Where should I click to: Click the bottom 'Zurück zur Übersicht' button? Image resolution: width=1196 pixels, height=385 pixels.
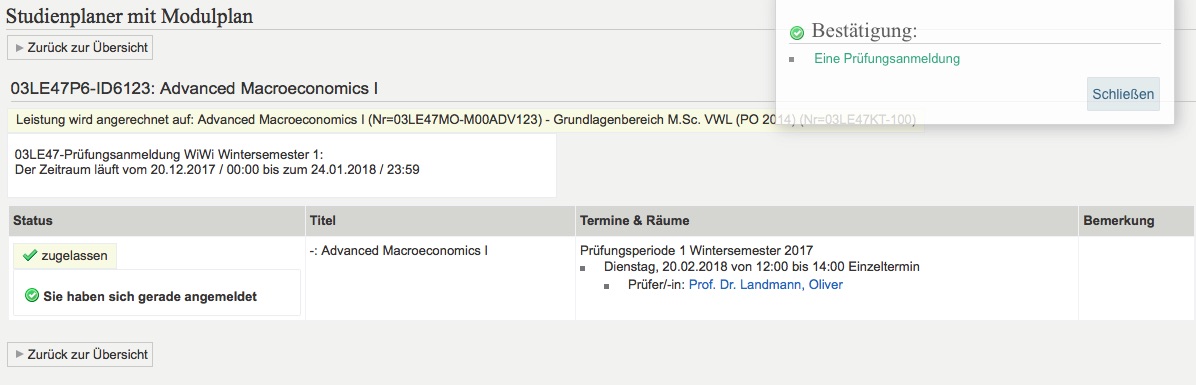pos(80,355)
